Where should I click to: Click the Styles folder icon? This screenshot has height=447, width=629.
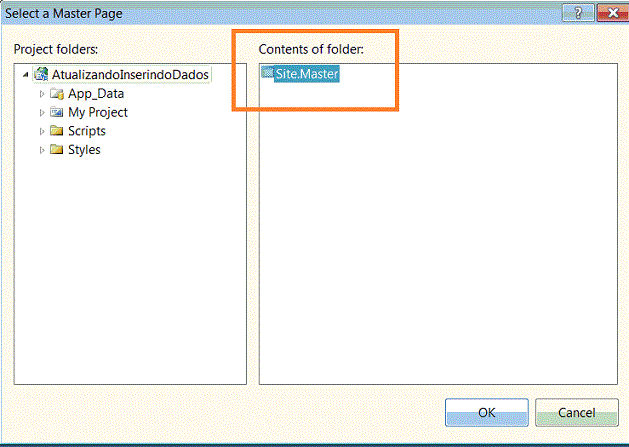tap(57, 150)
